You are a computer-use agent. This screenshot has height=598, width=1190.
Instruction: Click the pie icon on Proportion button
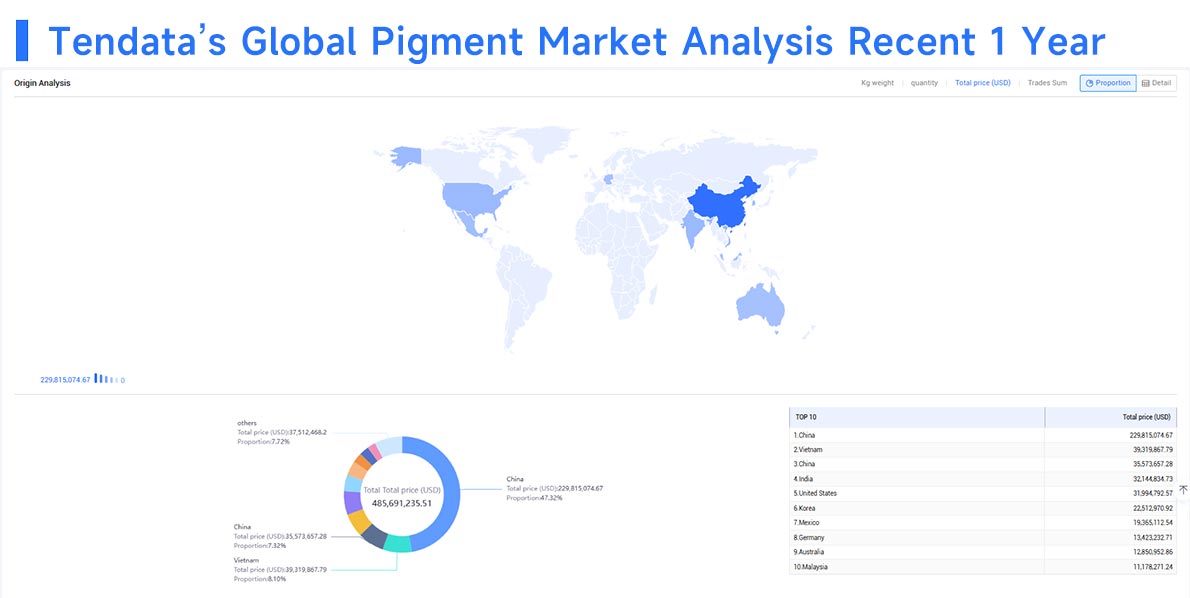[1090, 83]
